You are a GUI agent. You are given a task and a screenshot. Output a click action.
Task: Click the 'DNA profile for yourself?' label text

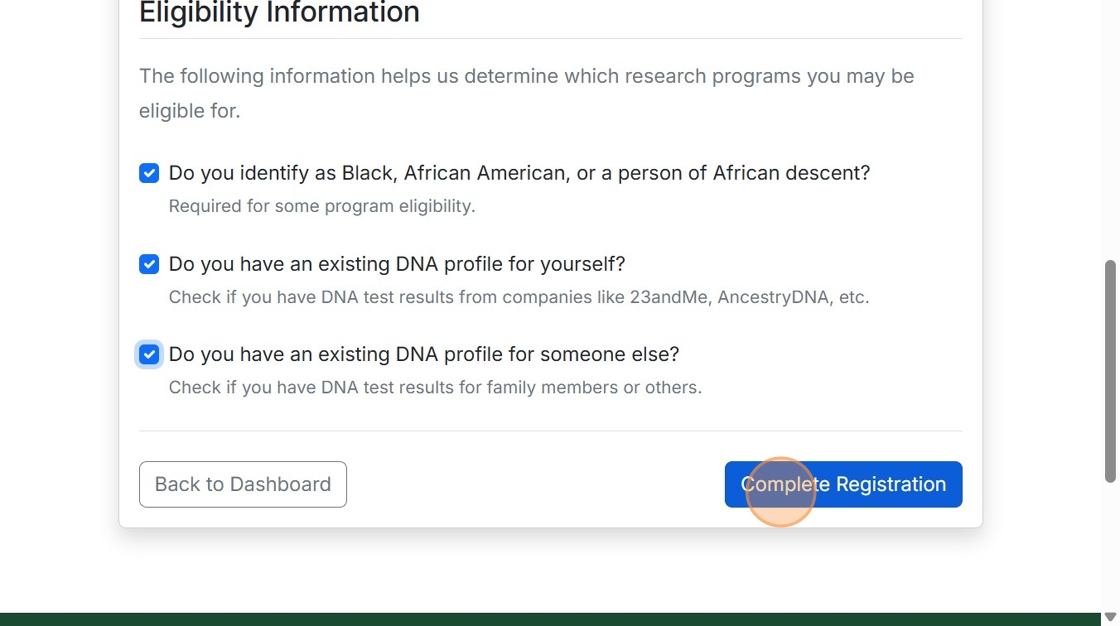[396, 264]
